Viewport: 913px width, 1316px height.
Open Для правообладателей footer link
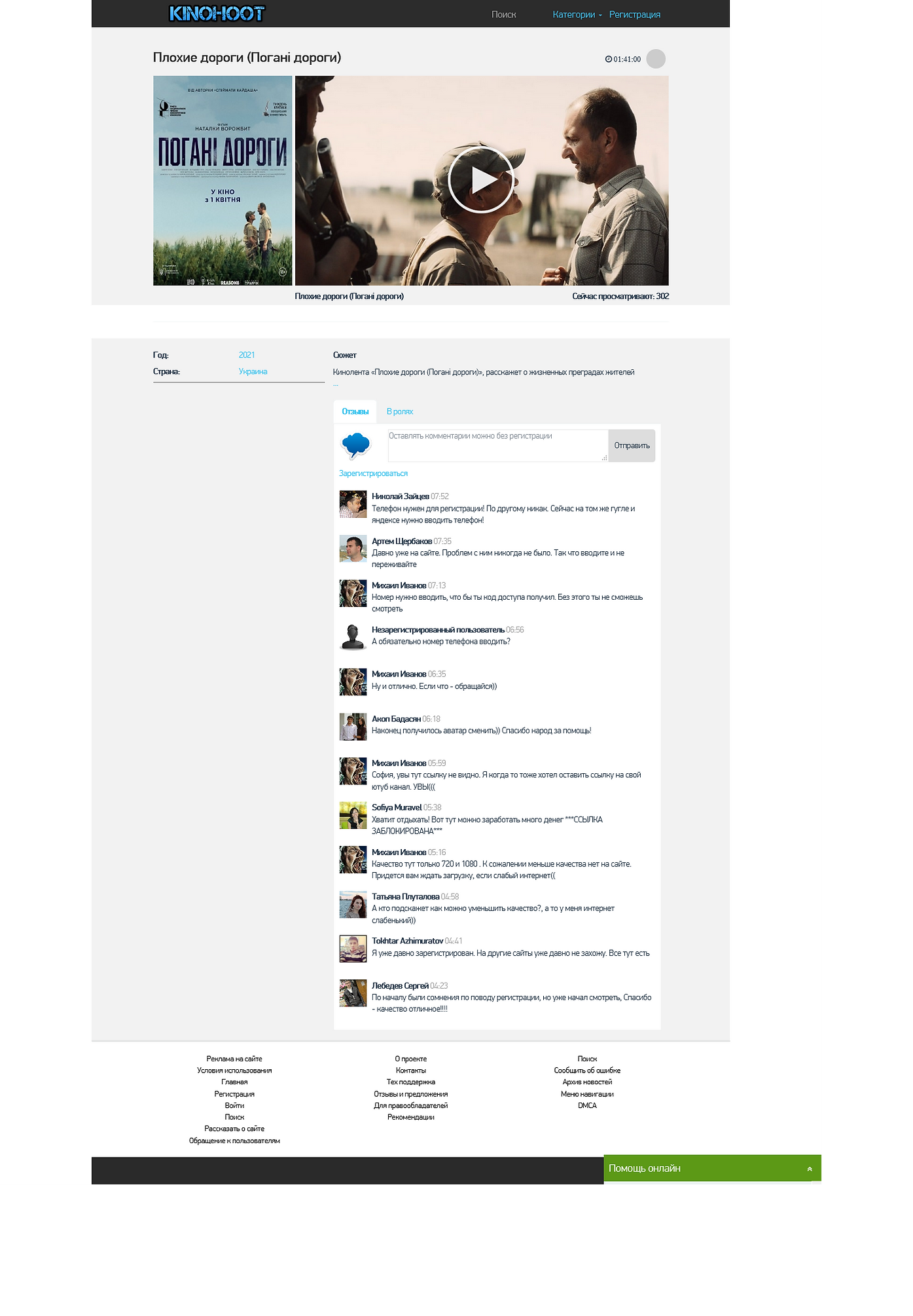411,1105
